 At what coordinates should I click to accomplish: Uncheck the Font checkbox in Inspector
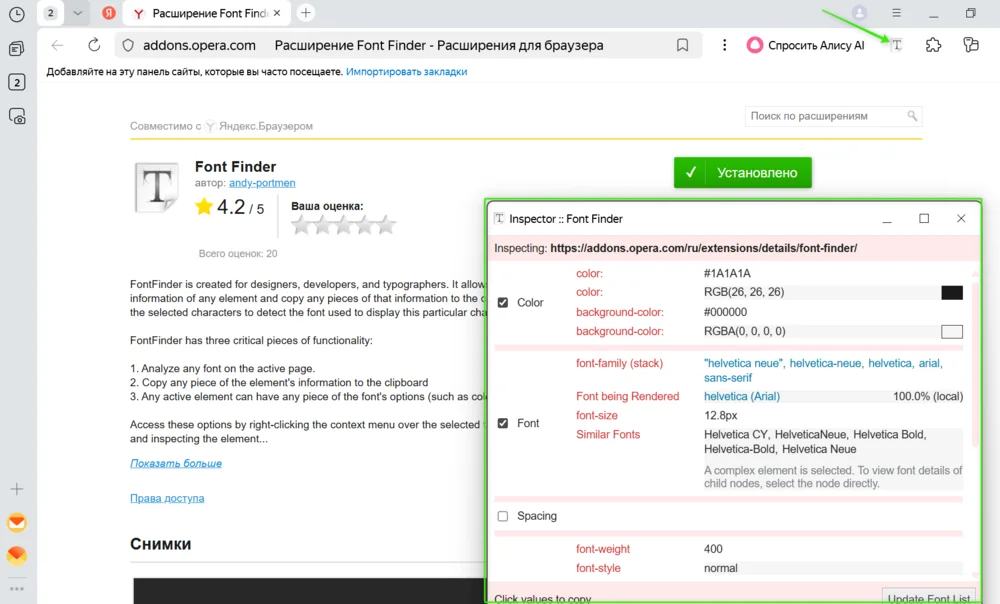coord(503,423)
